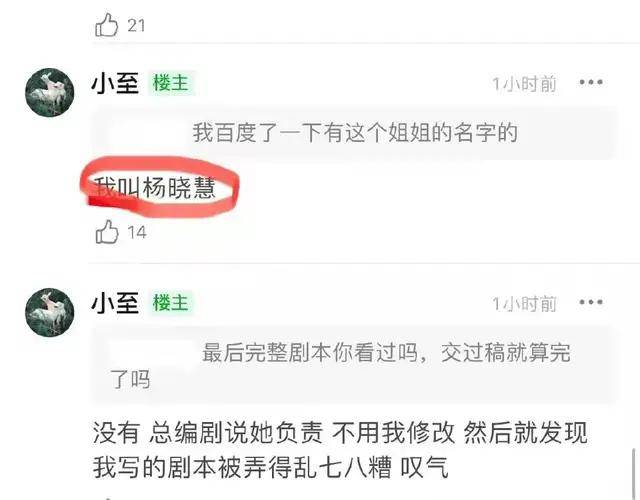Viewport: 640px width, 500px height.
Task: Open quoted reply about 最后完整剧本
Action: click(353, 366)
